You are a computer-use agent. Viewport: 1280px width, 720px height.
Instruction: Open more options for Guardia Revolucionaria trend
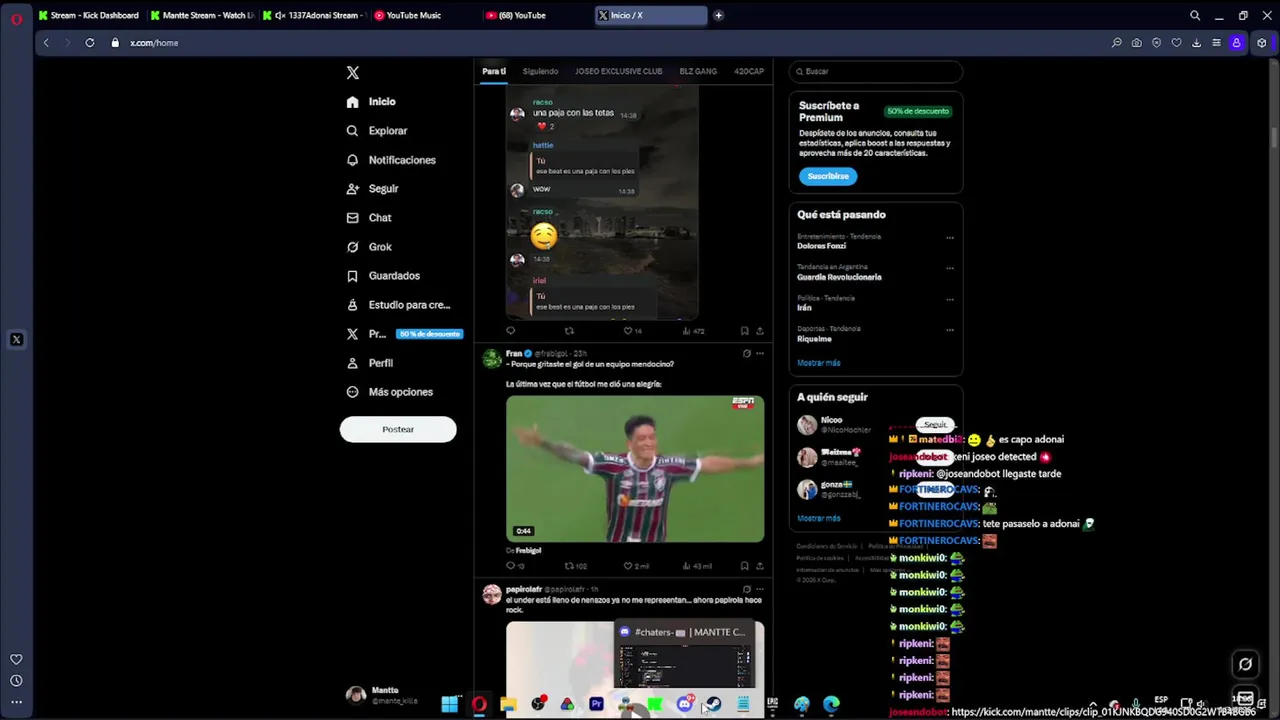(x=950, y=268)
